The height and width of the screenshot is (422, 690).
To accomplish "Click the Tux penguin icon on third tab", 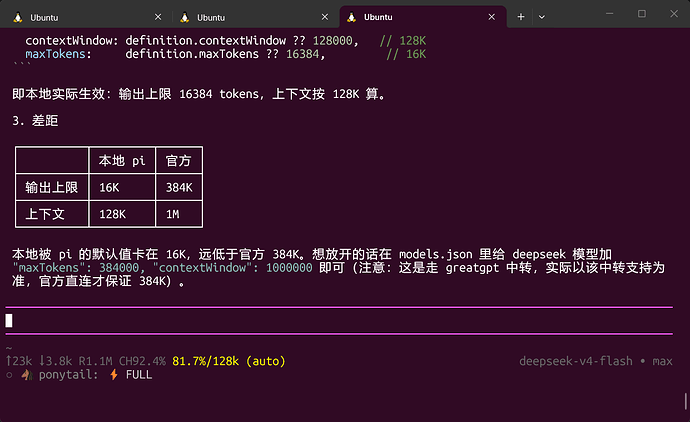I will (351, 17).
